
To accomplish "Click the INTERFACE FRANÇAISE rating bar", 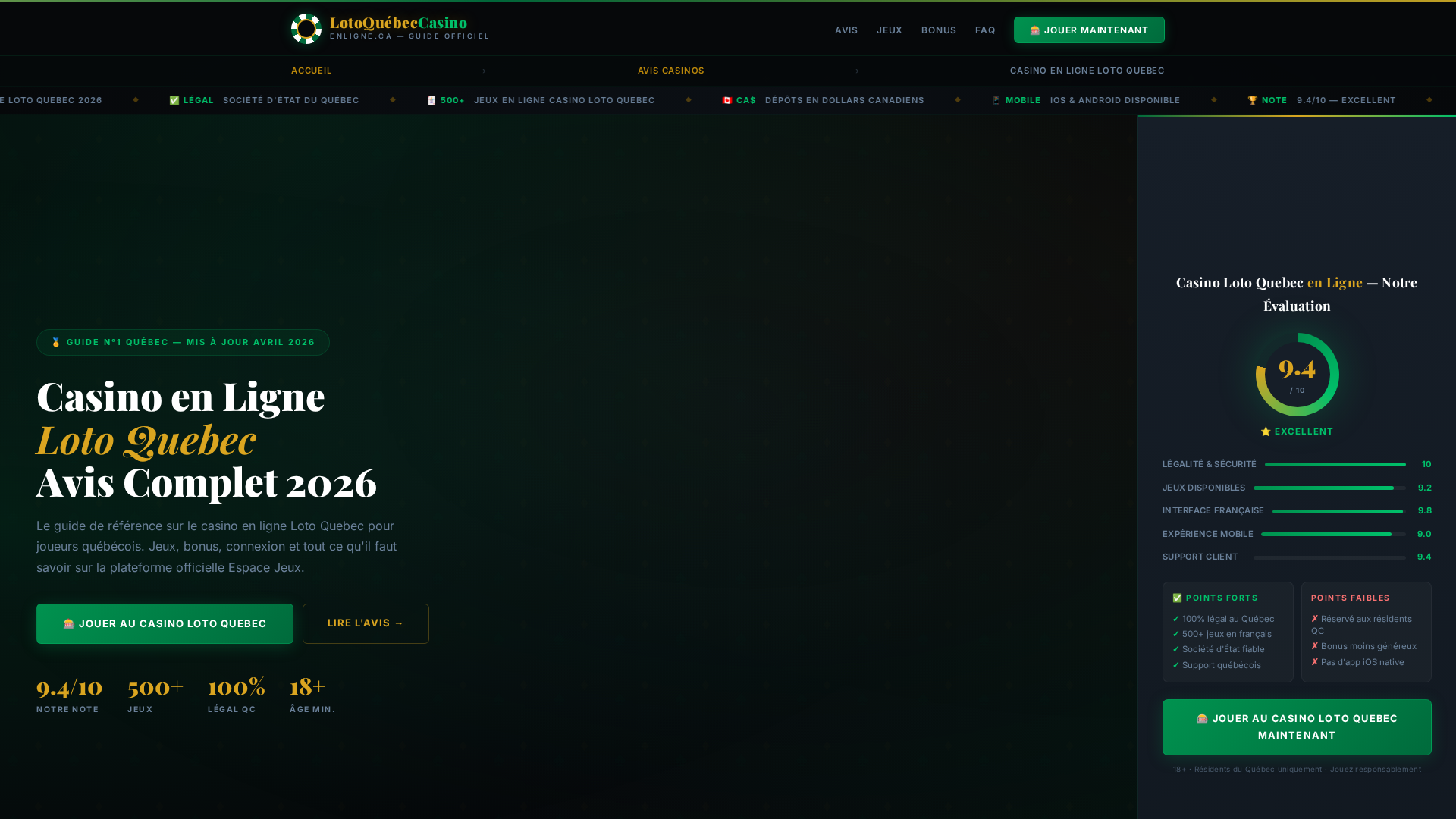I will [1339, 511].
